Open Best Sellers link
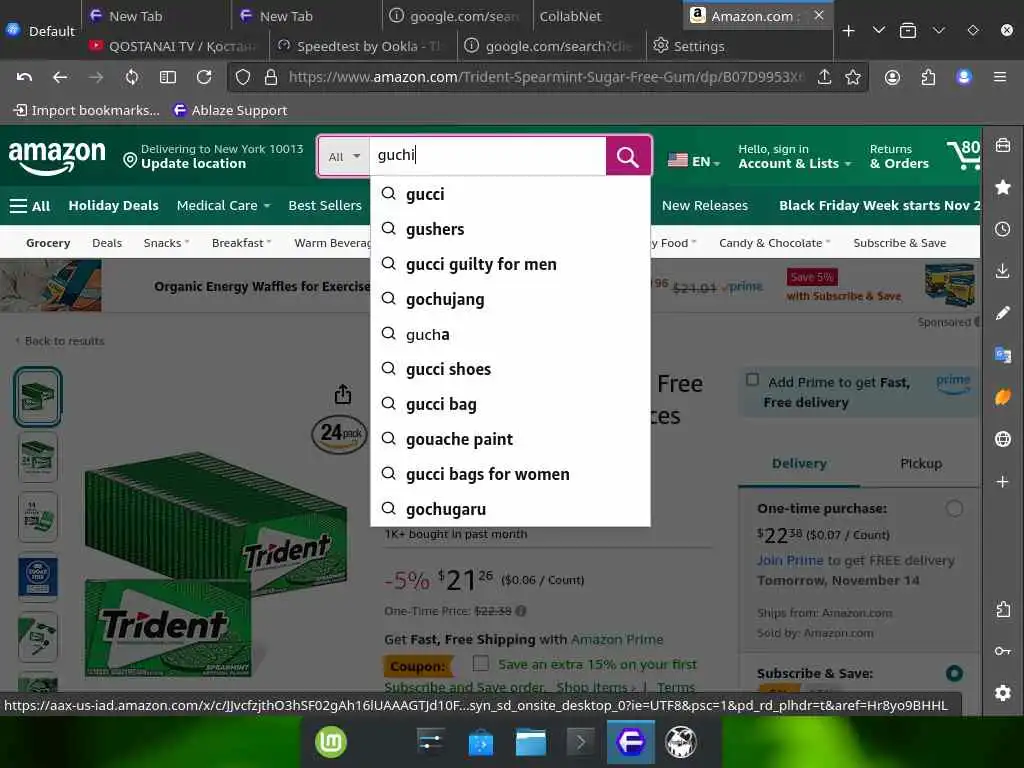Viewport: 1024px width, 768px height. (x=325, y=206)
